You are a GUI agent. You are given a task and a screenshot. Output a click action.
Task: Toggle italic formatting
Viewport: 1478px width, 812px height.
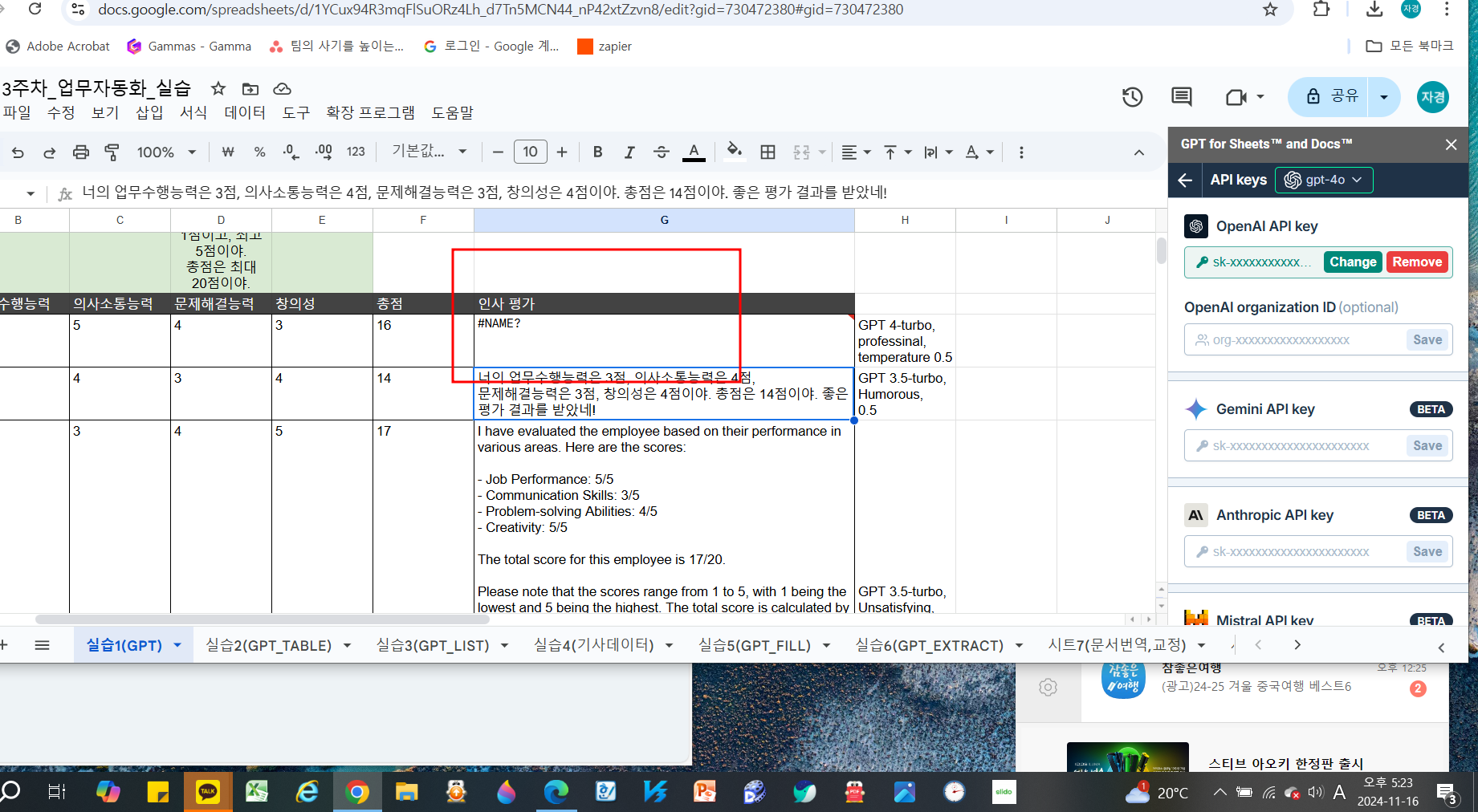(629, 152)
